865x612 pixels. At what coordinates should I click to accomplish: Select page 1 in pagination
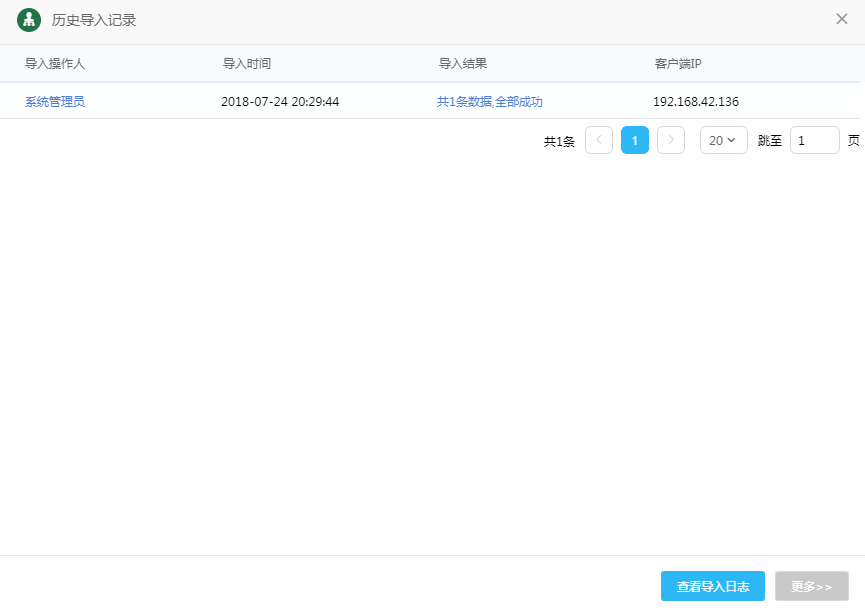coord(635,141)
